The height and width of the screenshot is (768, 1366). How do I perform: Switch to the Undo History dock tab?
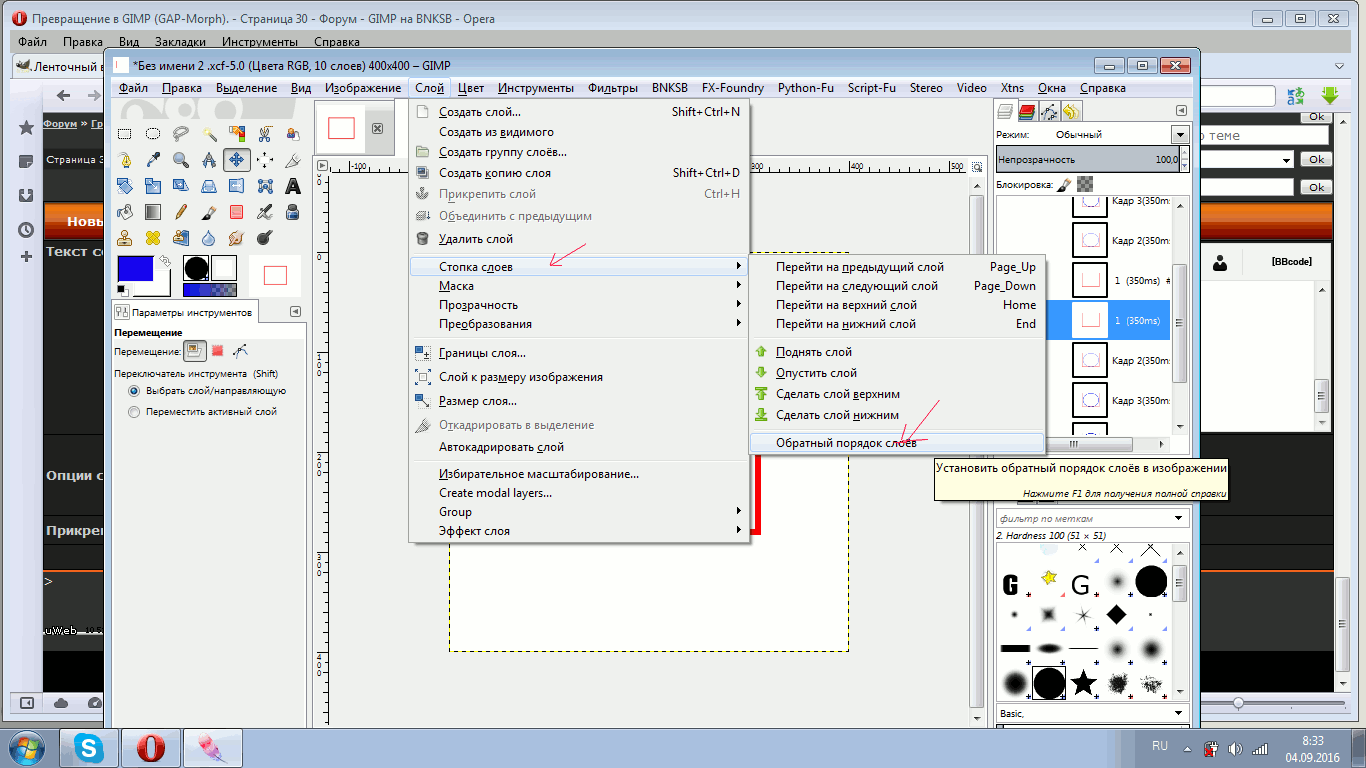point(1070,112)
